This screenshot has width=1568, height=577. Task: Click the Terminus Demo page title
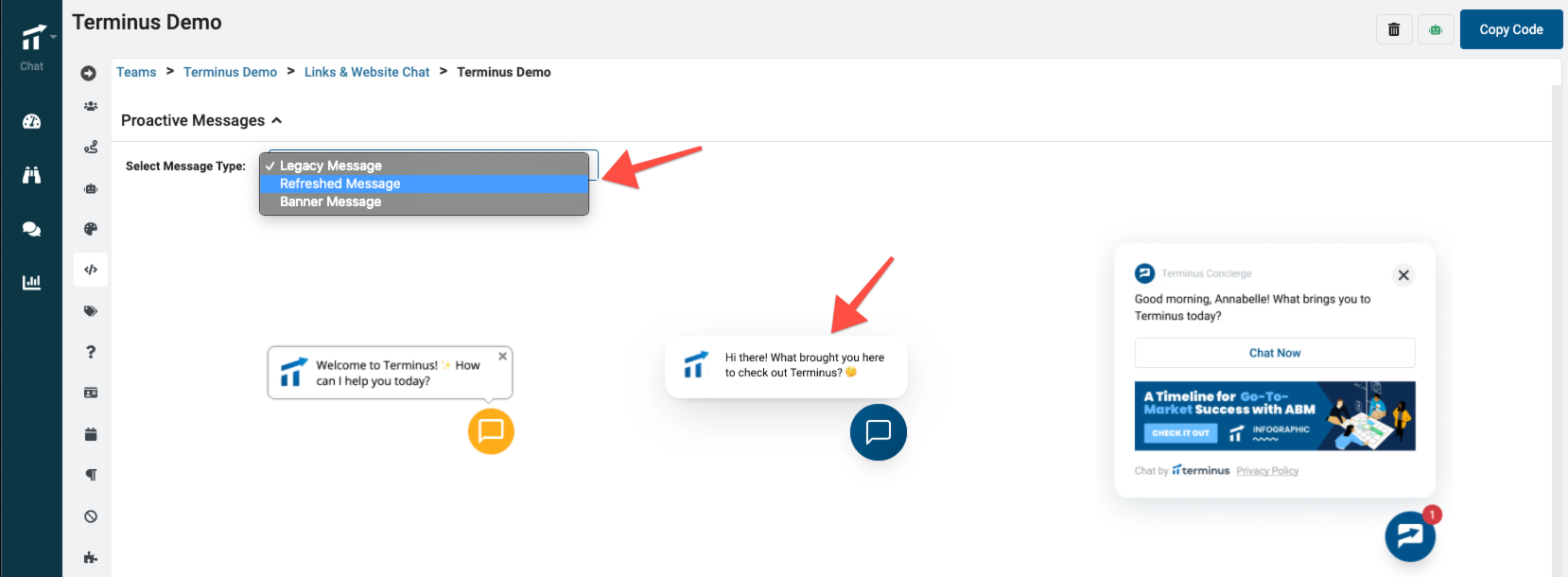click(147, 23)
